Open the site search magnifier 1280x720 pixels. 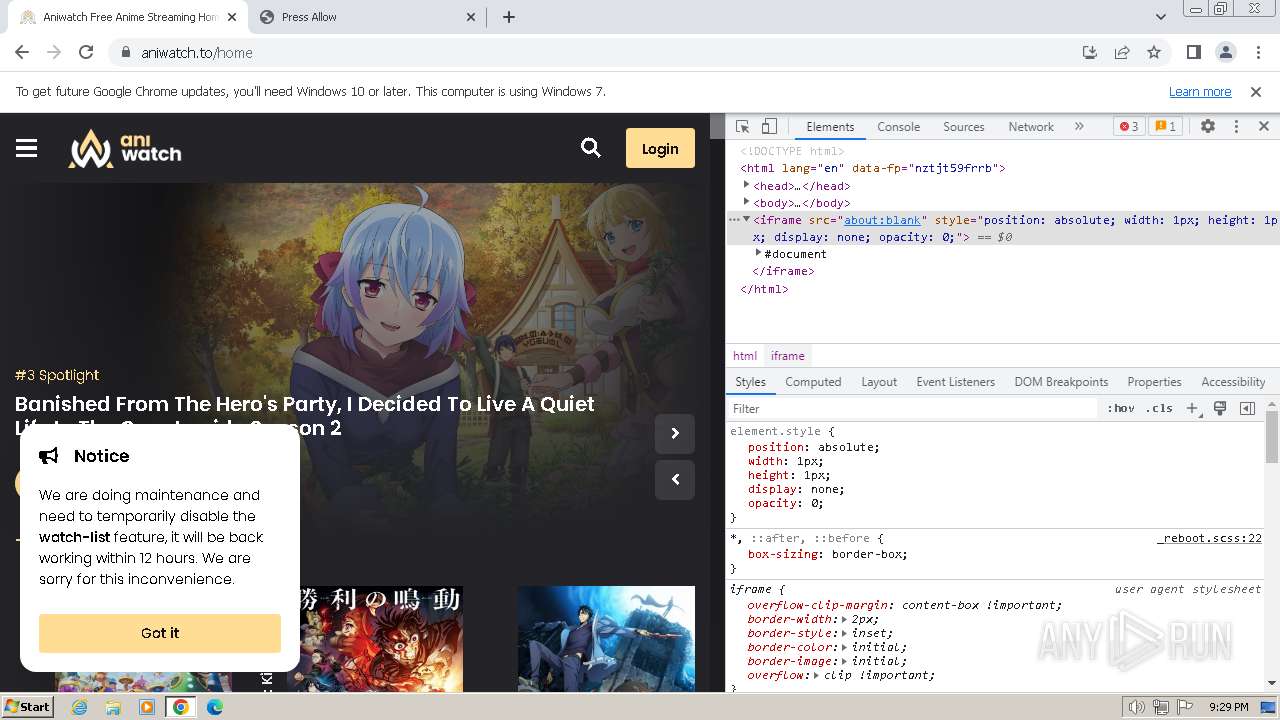(591, 148)
